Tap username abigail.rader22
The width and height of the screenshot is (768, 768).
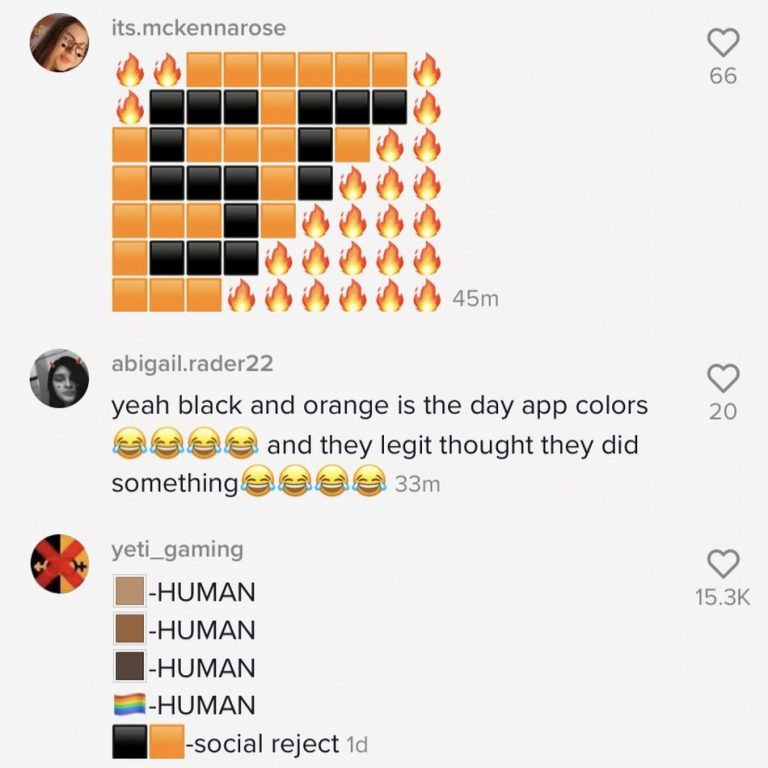(x=192, y=363)
